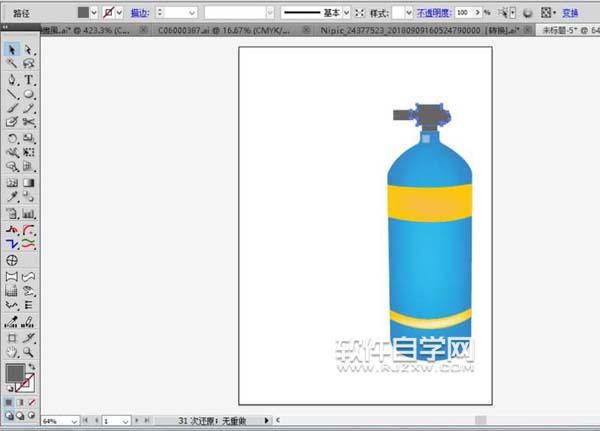Select the Ellipse shape tool
The height and width of the screenshot is (431, 600).
coord(29,94)
